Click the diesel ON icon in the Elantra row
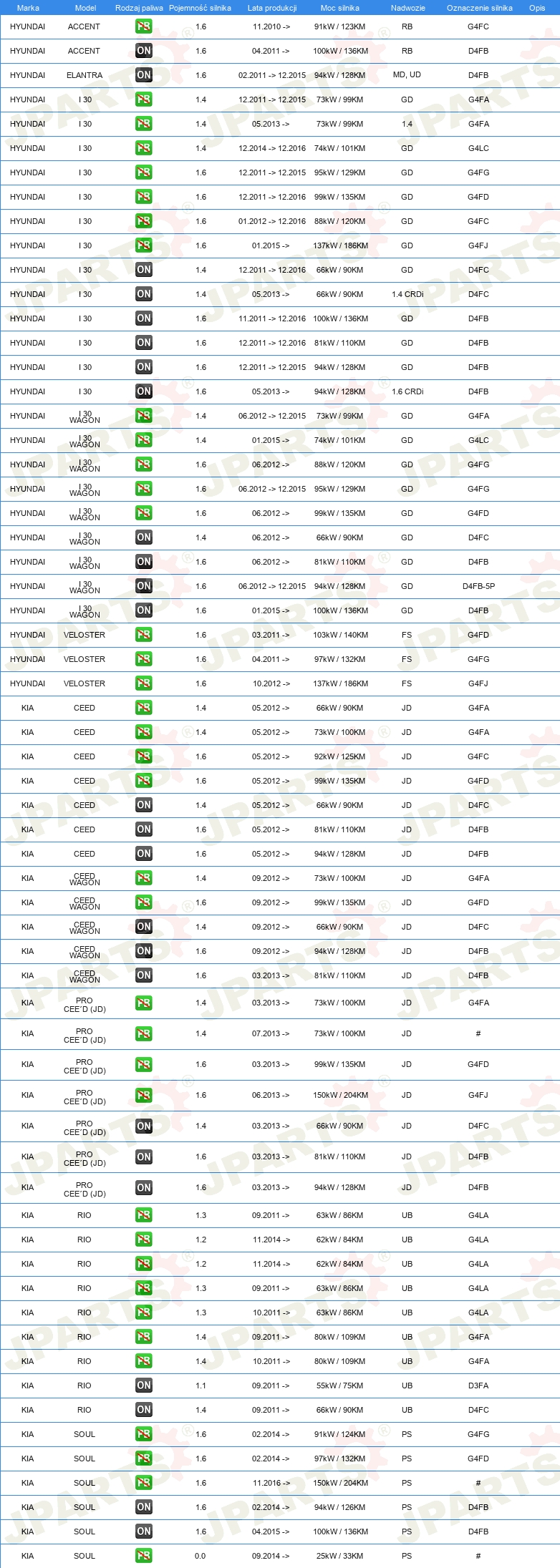Image resolution: width=560 pixels, height=1568 pixels. [143, 75]
